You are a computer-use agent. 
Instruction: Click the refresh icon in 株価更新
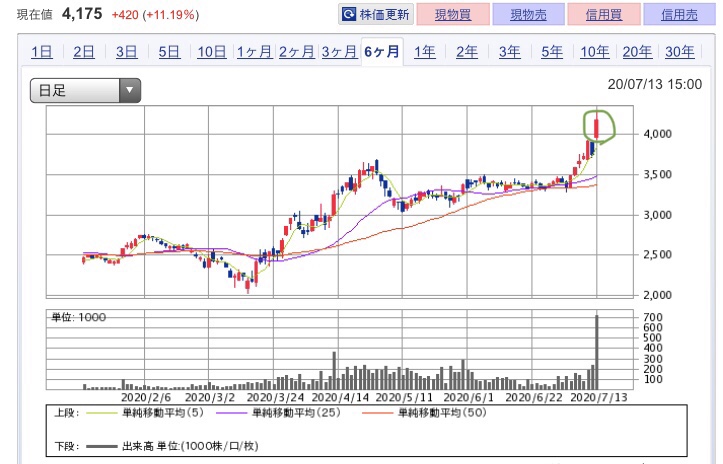pos(349,15)
